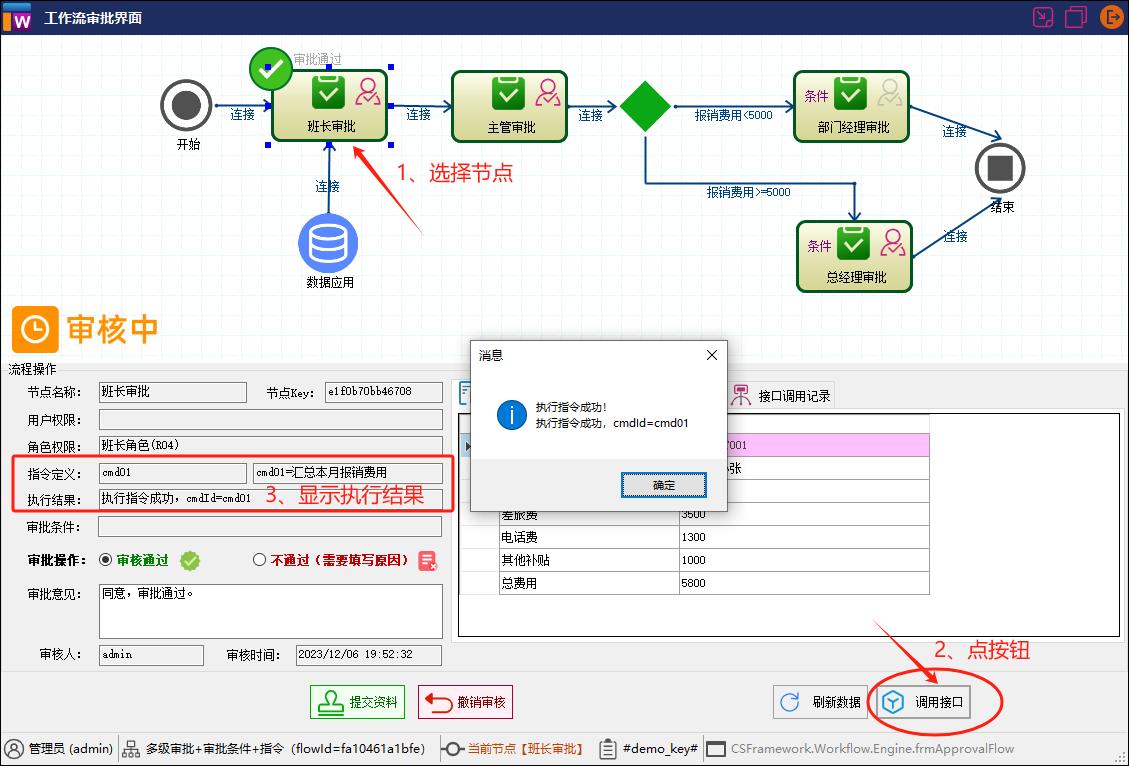This screenshot has width=1129, height=766.
Task: Click the 审批意见 comment text field
Action: click(270, 610)
